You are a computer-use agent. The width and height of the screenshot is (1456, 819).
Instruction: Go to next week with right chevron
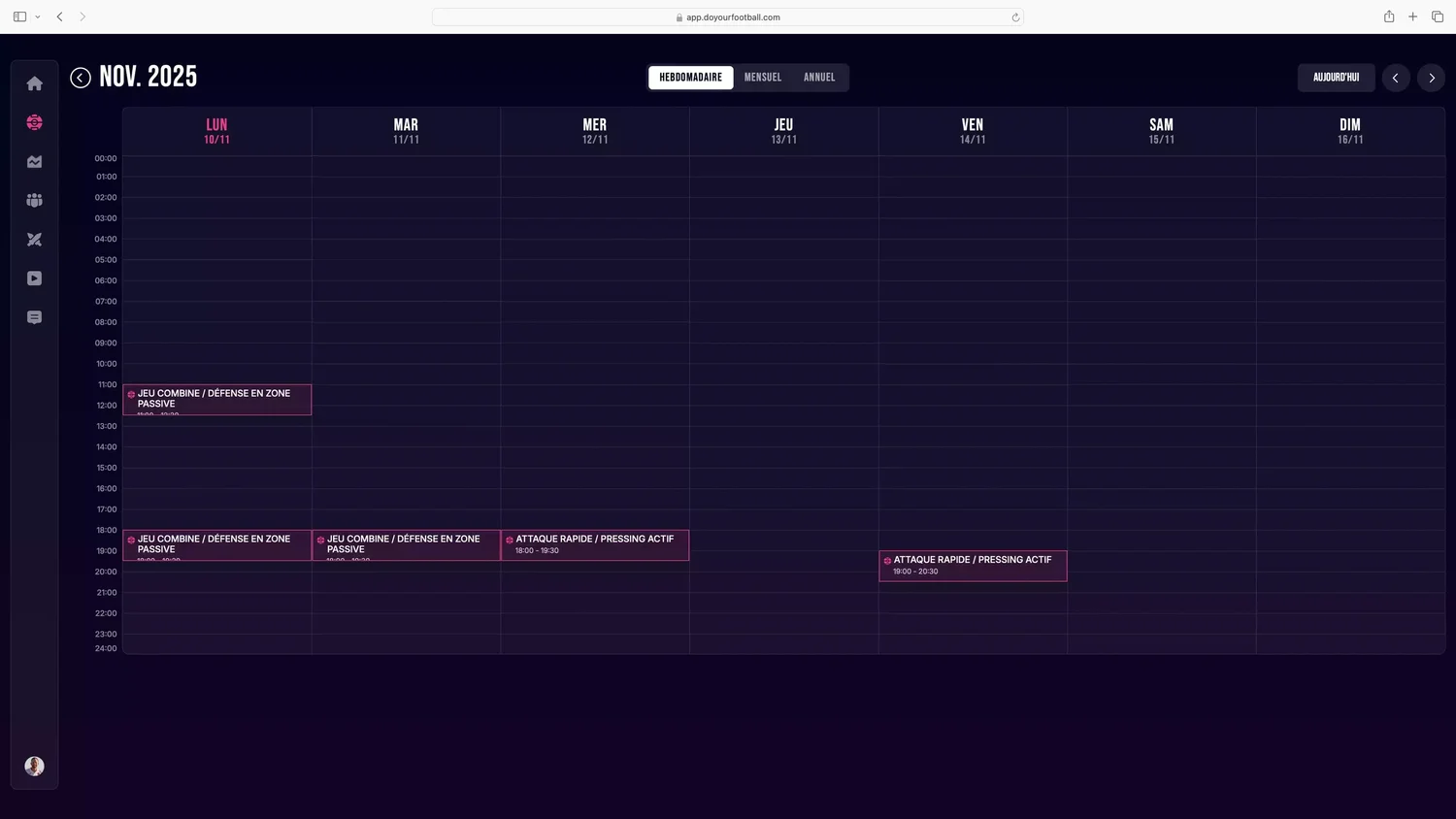1432,78
